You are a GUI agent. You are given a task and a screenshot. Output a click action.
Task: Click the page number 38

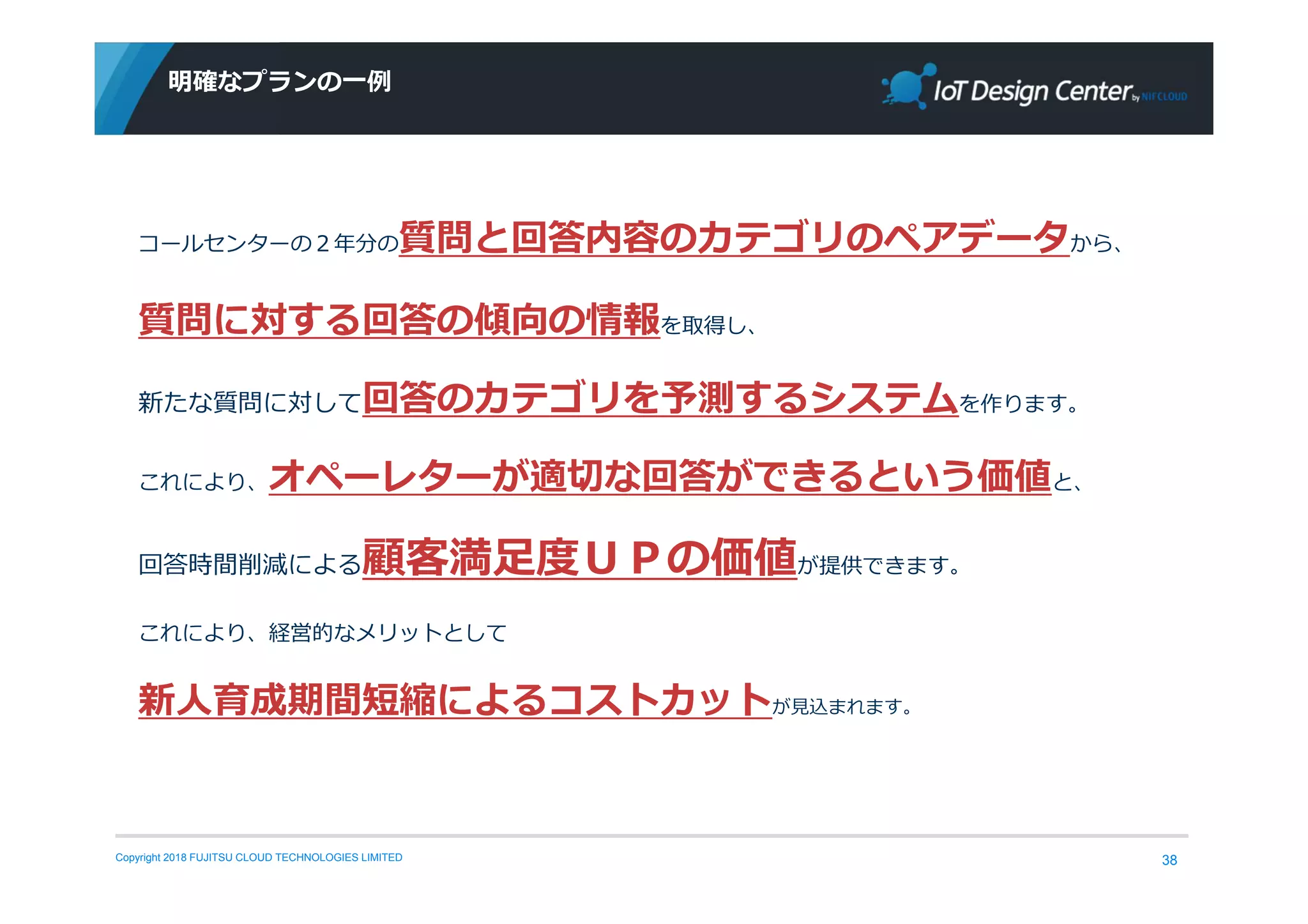(1169, 860)
